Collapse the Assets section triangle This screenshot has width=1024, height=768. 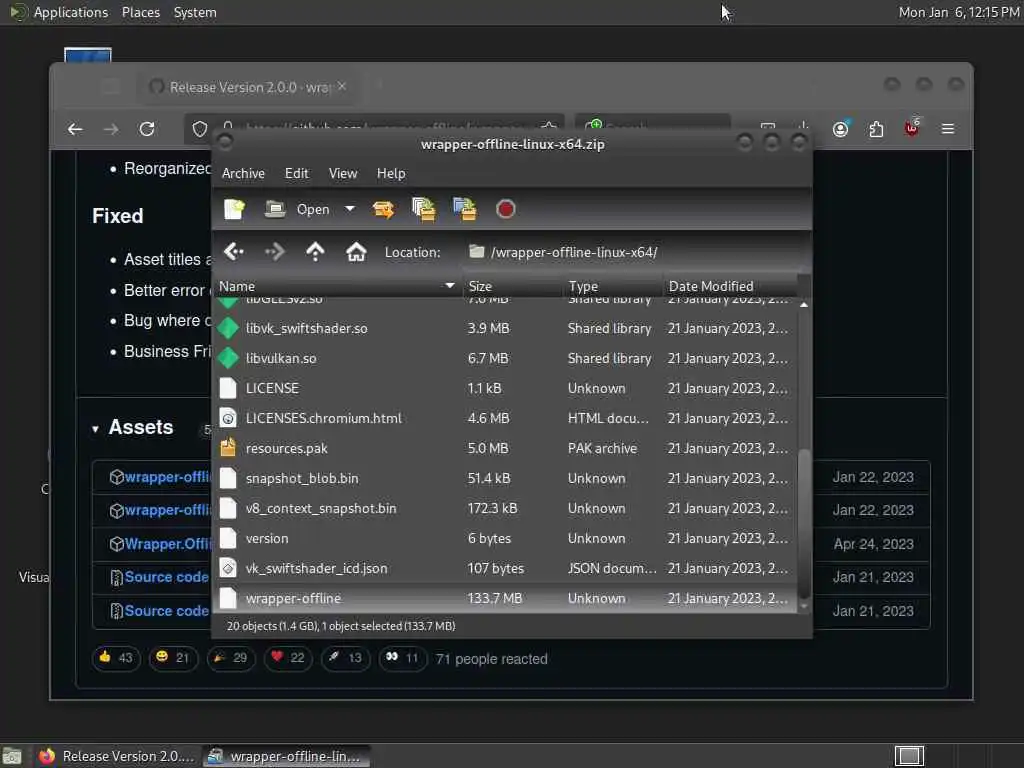point(95,429)
